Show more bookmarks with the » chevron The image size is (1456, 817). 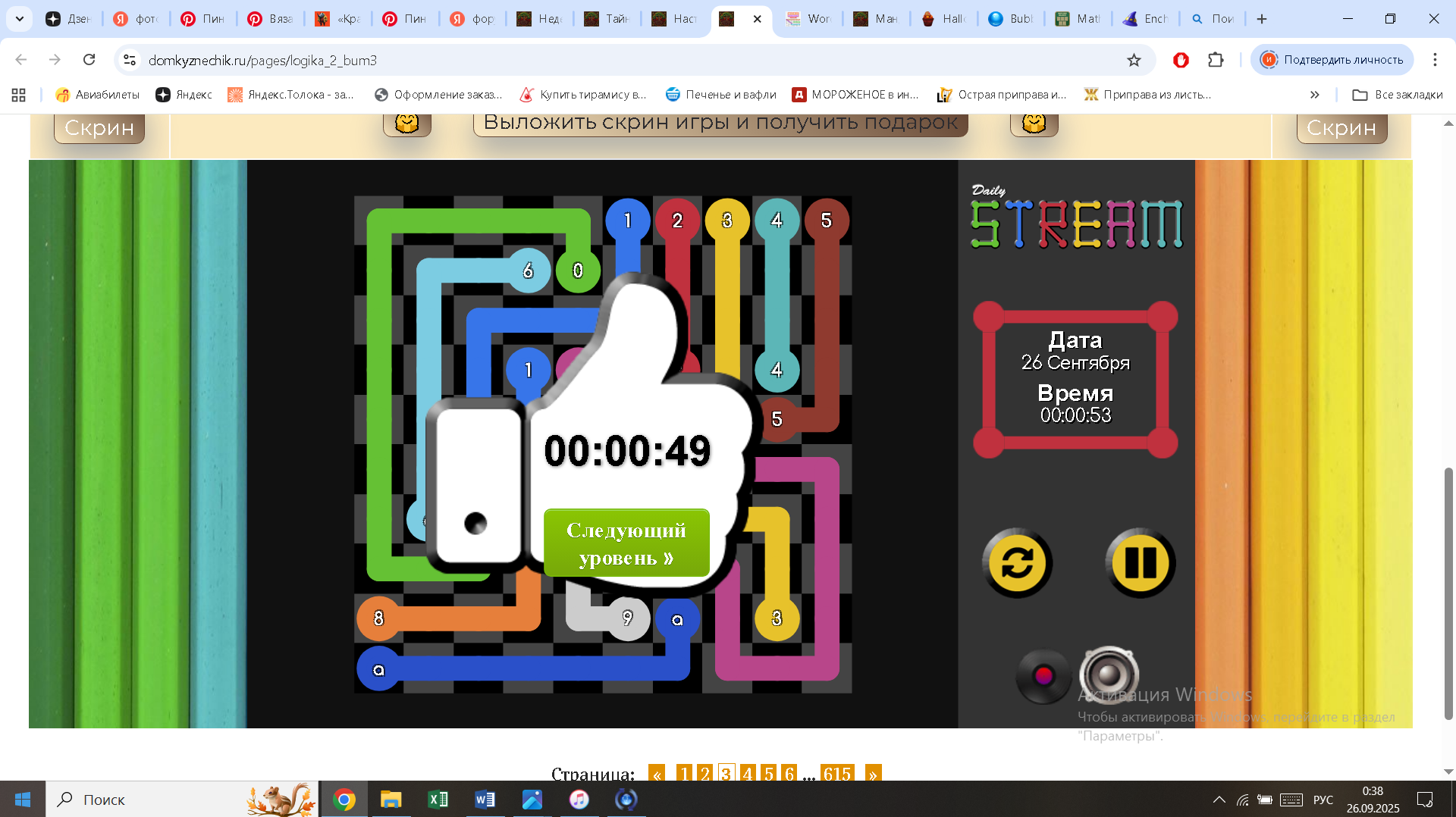[1315, 95]
